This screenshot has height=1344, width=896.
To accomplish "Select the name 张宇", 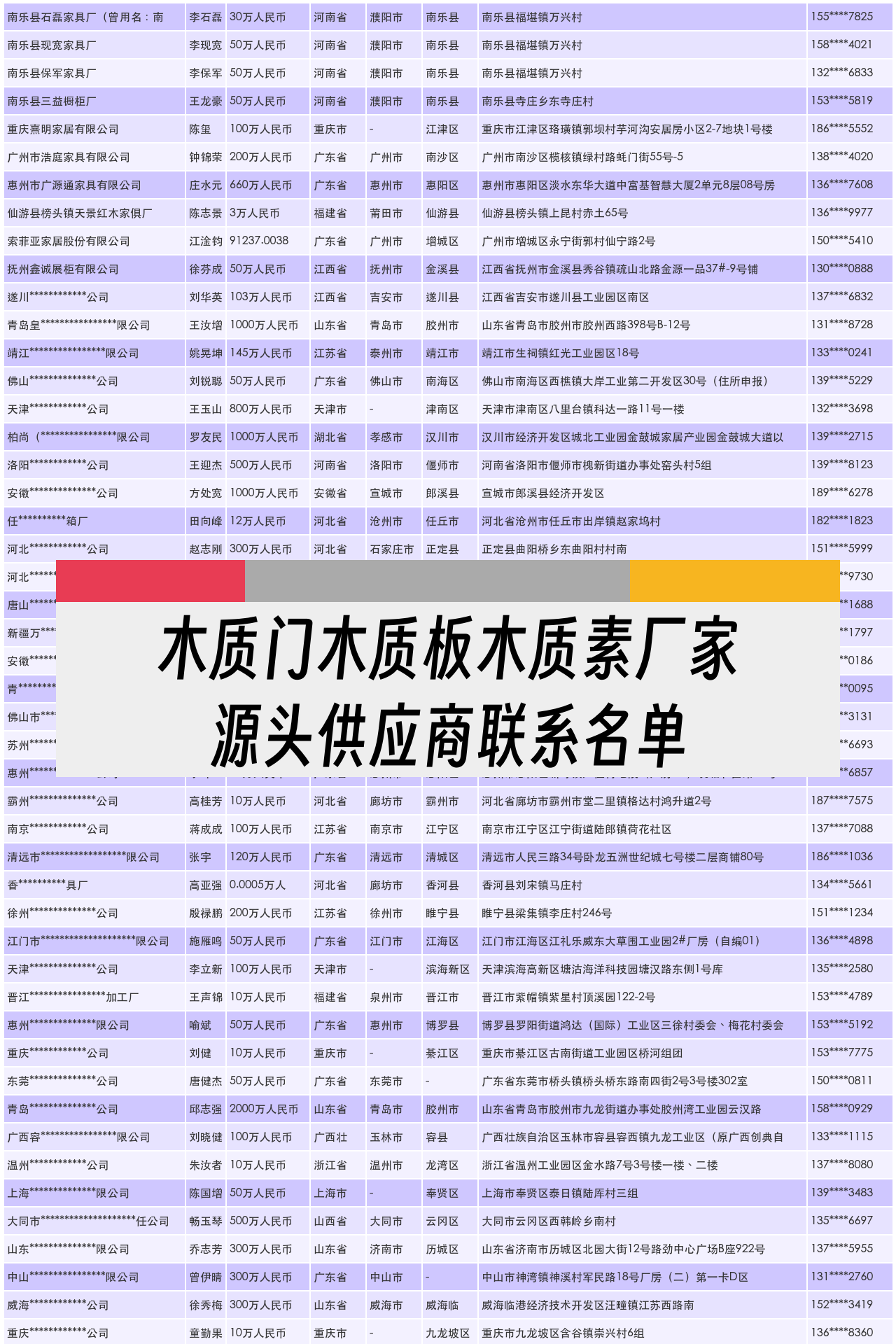I will click(199, 857).
